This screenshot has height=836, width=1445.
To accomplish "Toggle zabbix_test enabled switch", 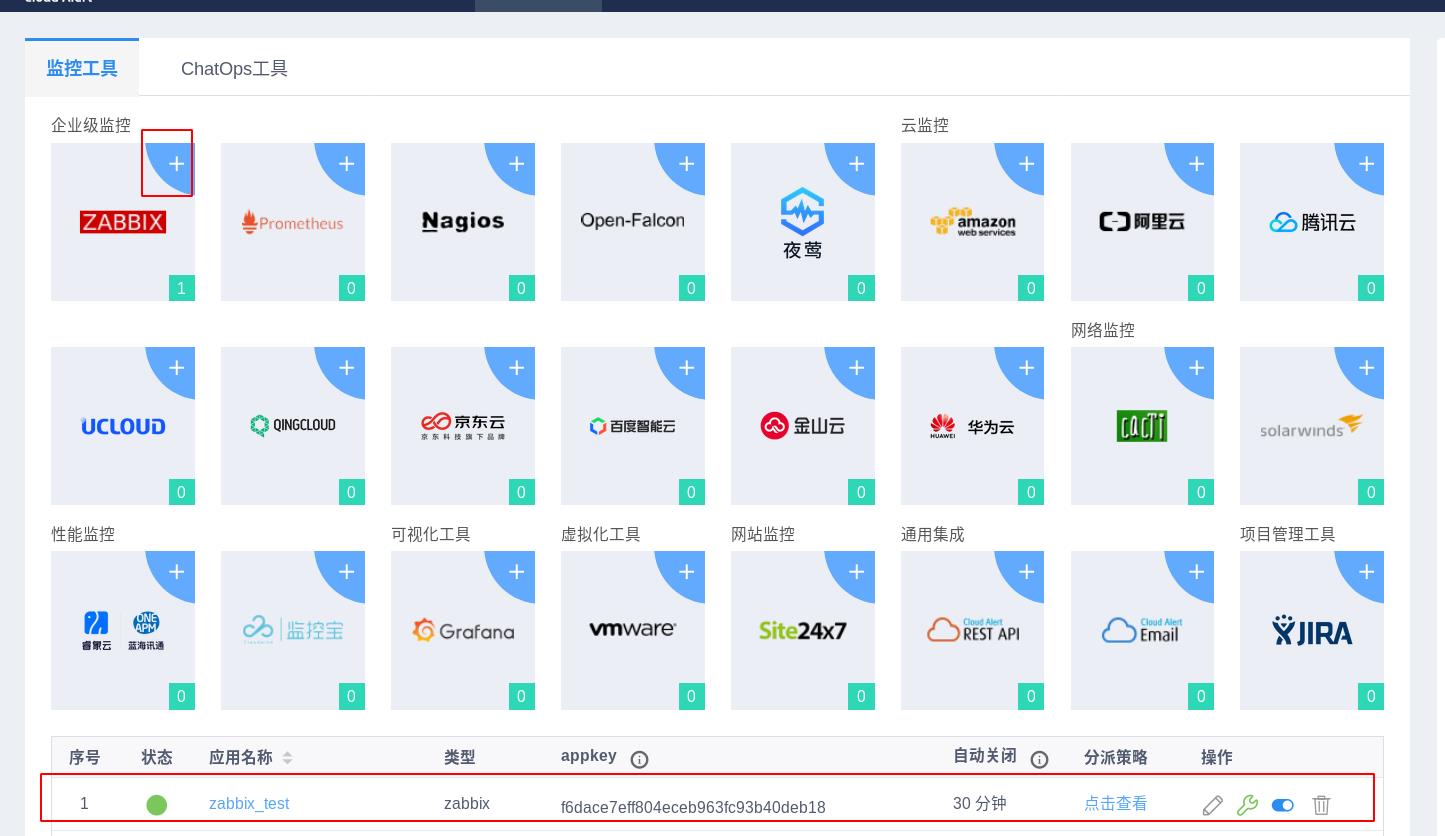I will pyautogui.click(x=1283, y=805).
